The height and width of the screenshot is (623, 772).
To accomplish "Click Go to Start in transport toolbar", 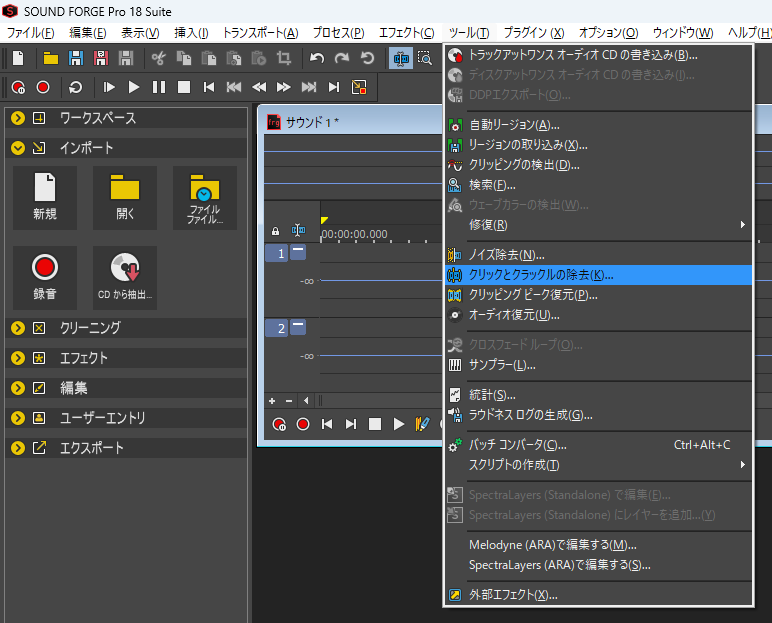I will coord(209,87).
